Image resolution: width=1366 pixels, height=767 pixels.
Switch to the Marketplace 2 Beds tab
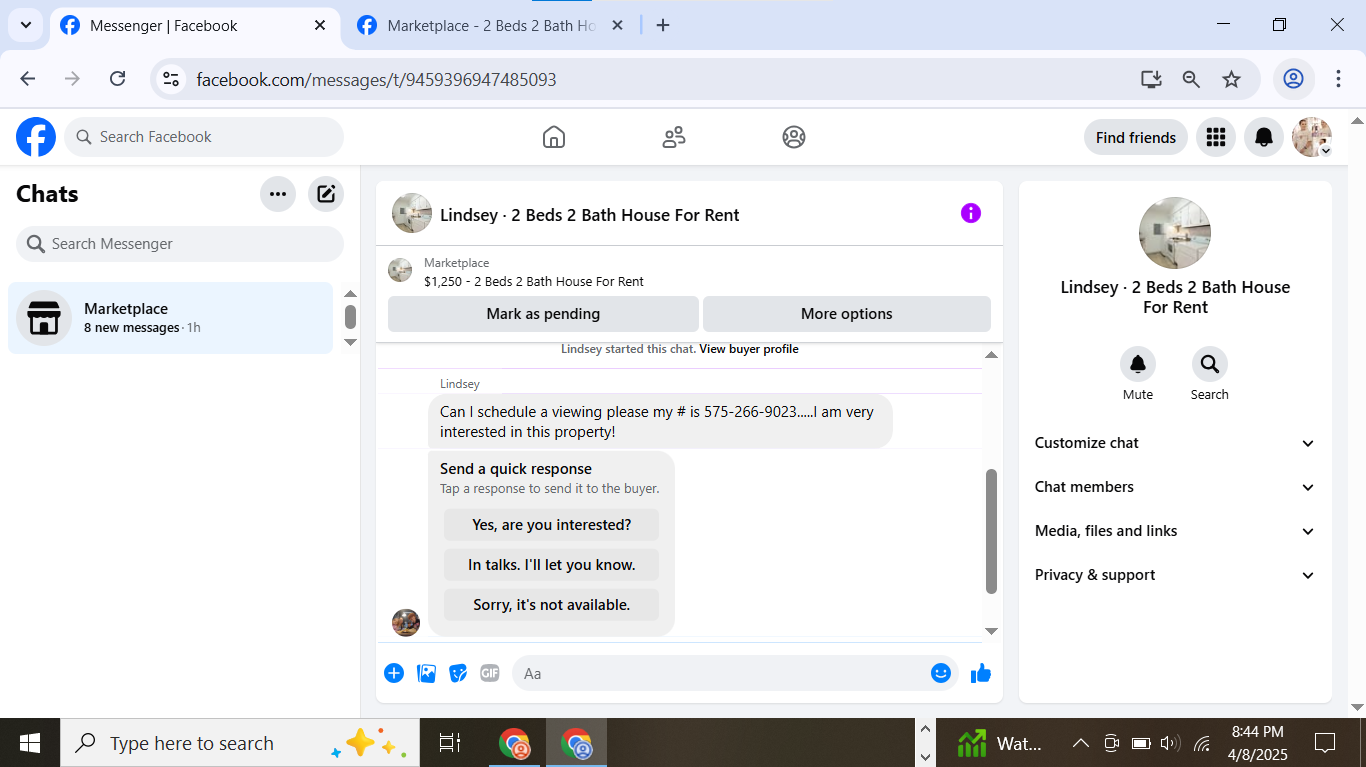click(490, 26)
